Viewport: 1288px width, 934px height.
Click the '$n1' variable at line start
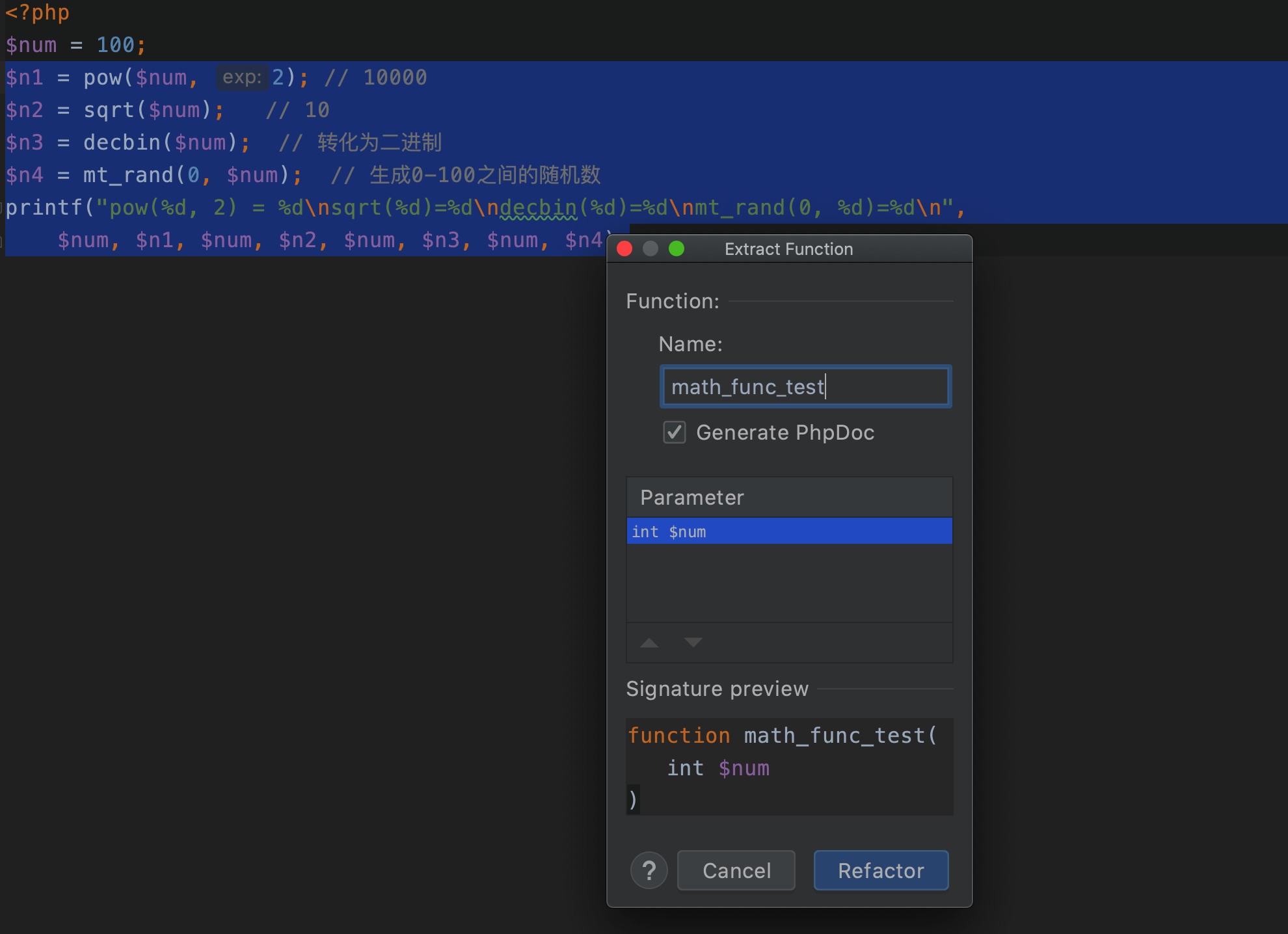pyautogui.click(x=24, y=77)
